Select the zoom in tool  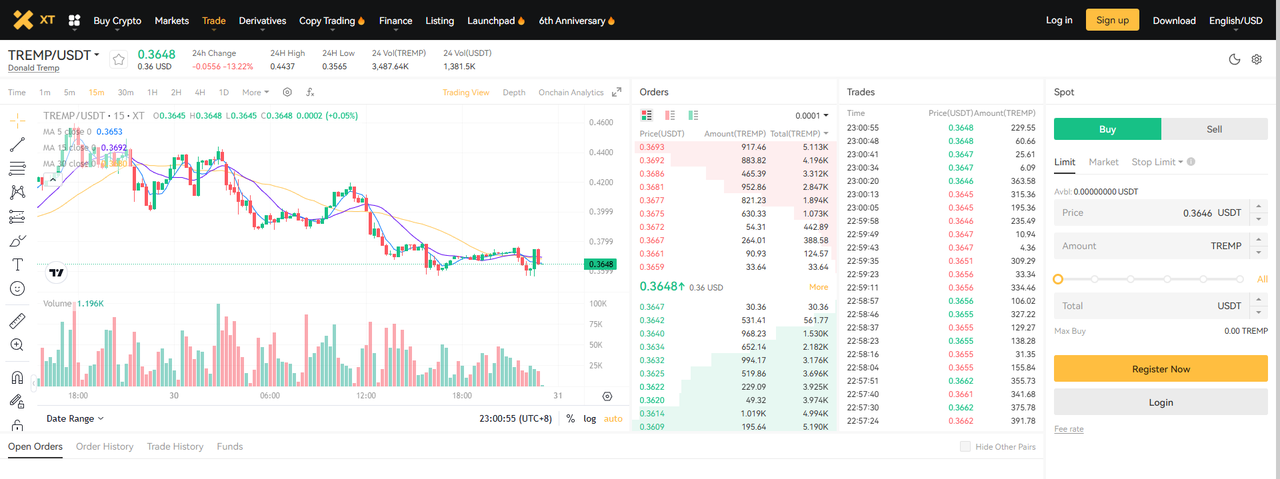(17, 345)
